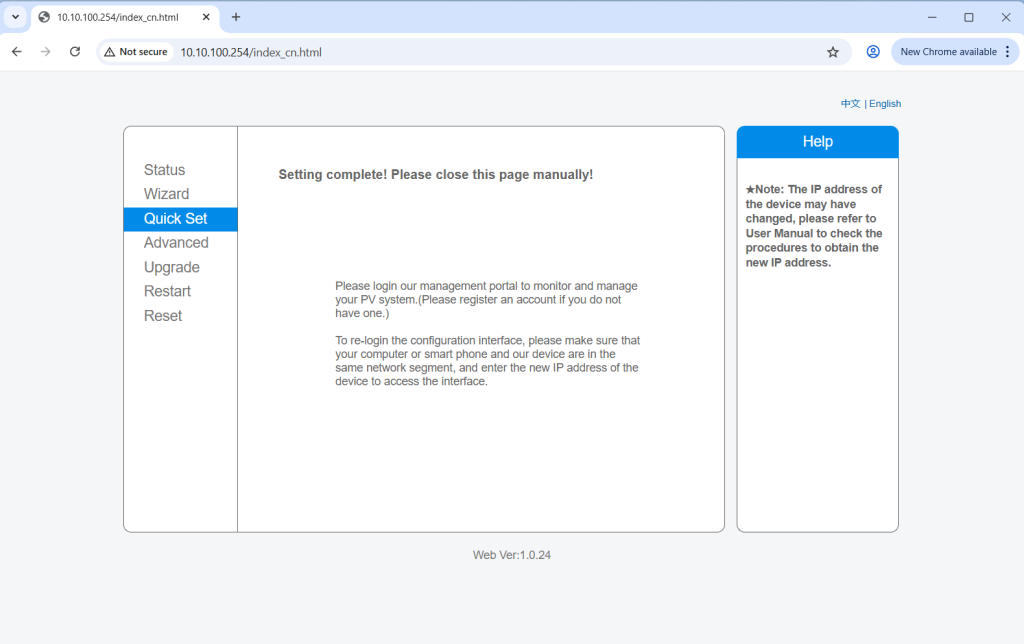Click the address bar URL field
This screenshot has height=644, width=1024.
click(x=500, y=52)
